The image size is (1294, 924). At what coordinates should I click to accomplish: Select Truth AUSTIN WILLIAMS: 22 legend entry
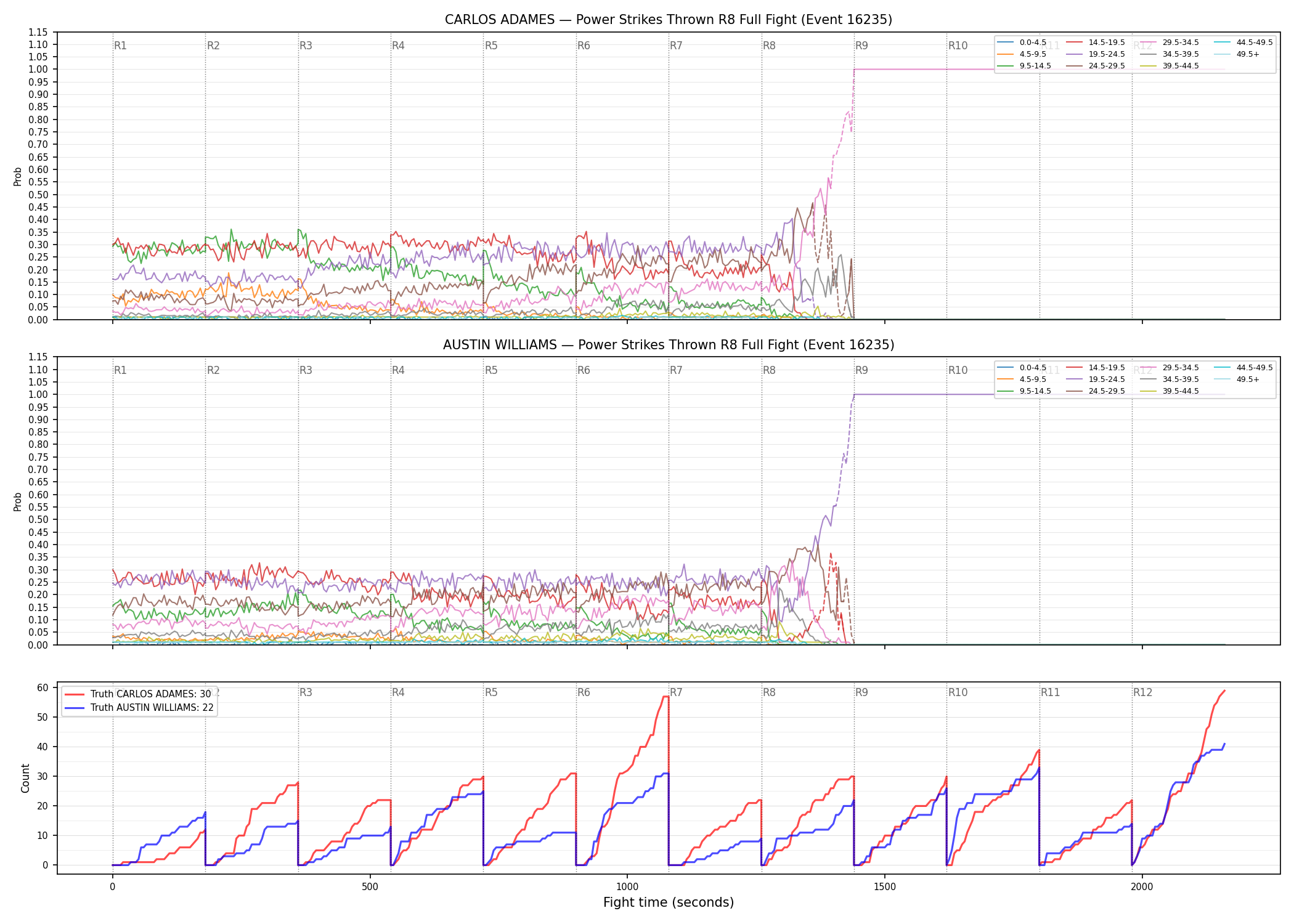tap(139, 707)
